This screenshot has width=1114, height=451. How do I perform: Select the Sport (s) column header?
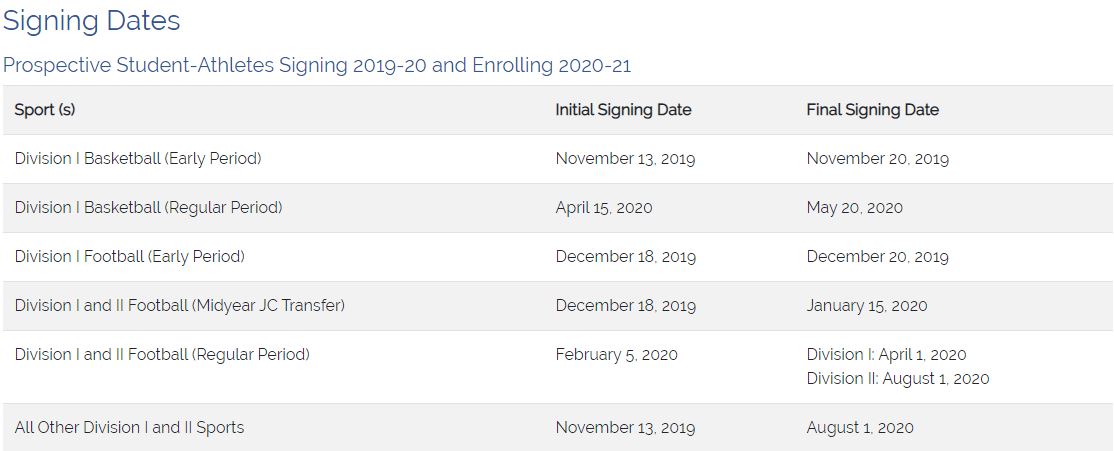coord(45,110)
